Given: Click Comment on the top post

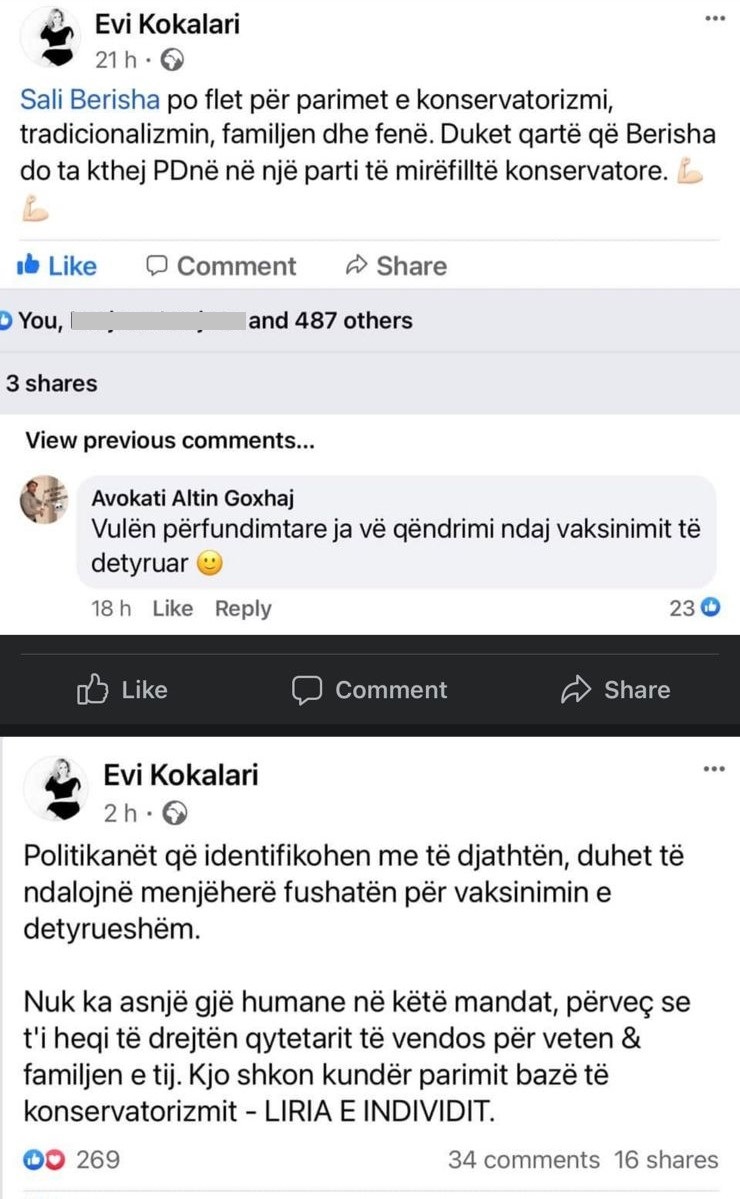Looking at the screenshot, I should tap(221, 266).
